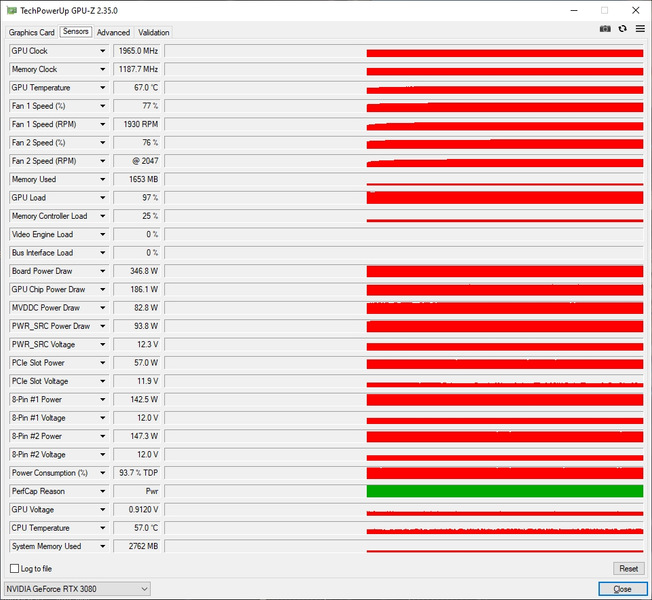Expand the PerfCap Reason dropdown
The width and height of the screenshot is (652, 600).
tap(102, 491)
